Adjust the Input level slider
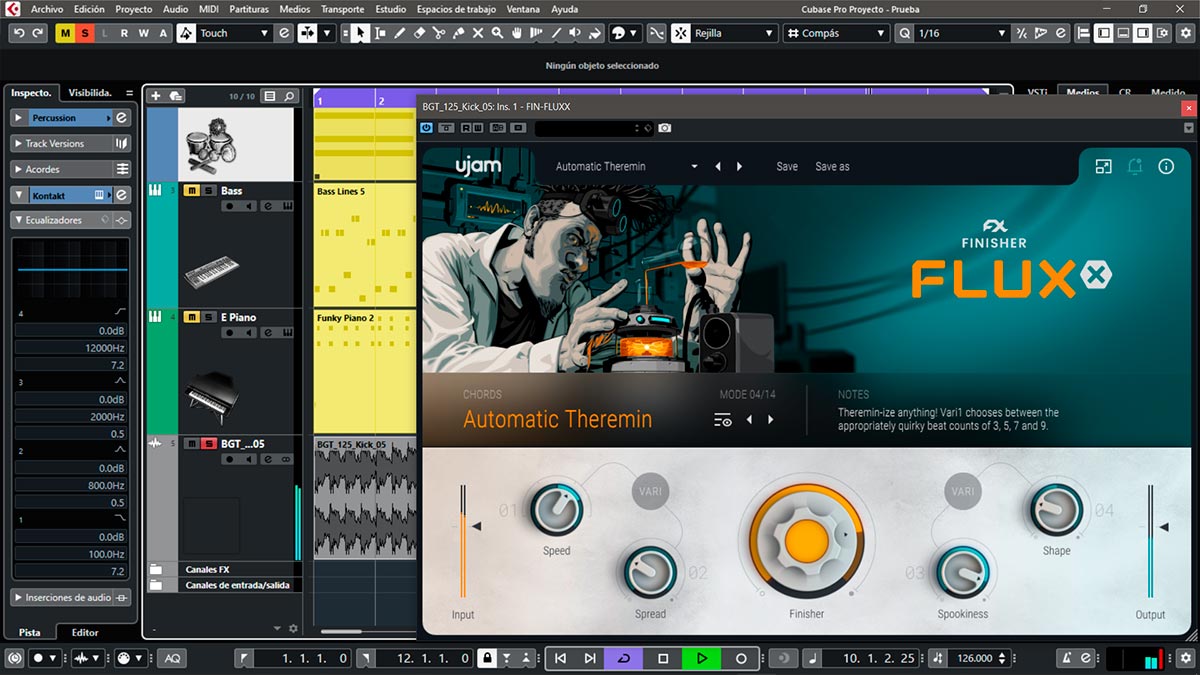The image size is (1200, 675). coord(463,541)
